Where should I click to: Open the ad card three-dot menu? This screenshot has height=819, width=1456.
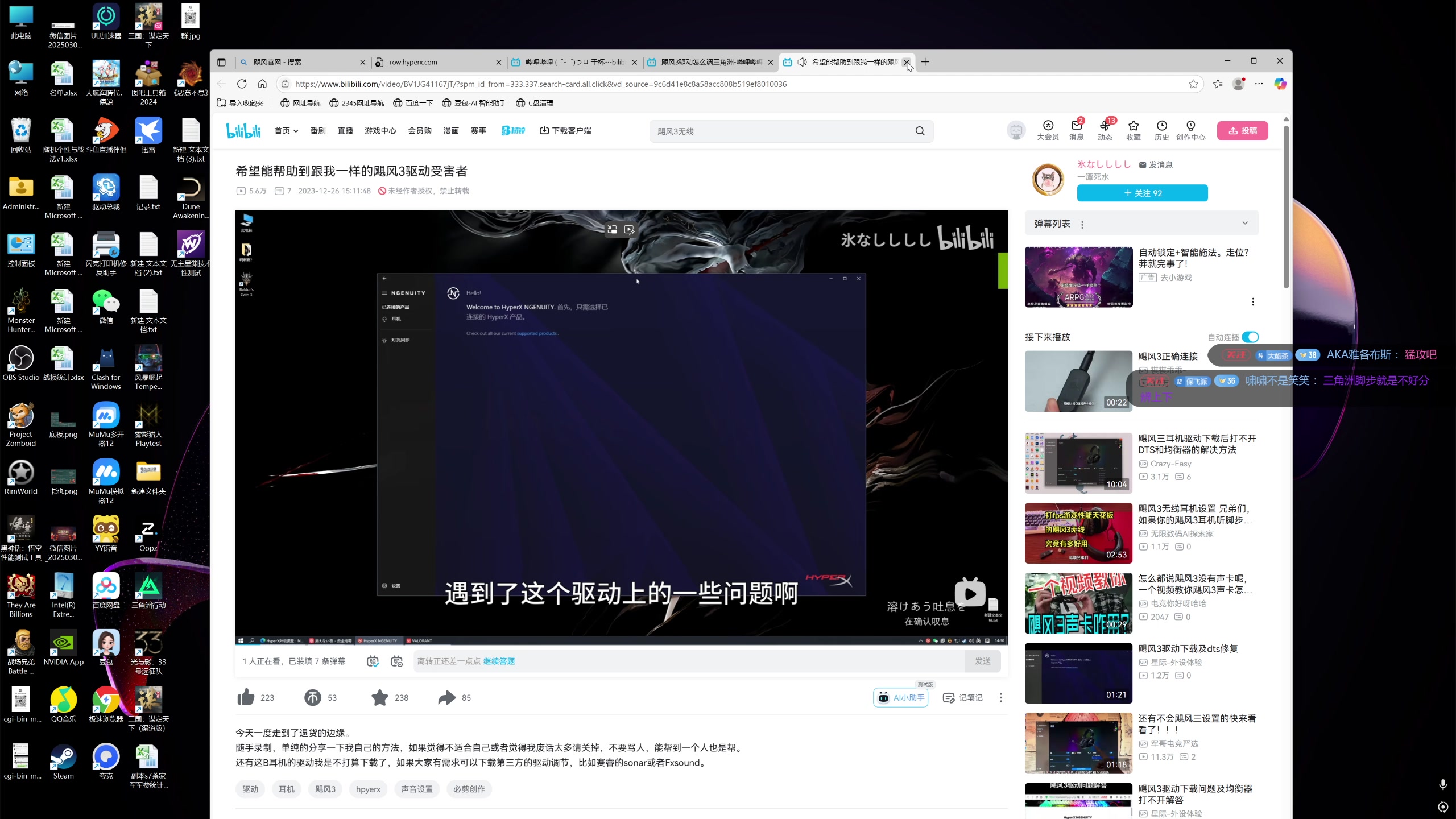1253,302
